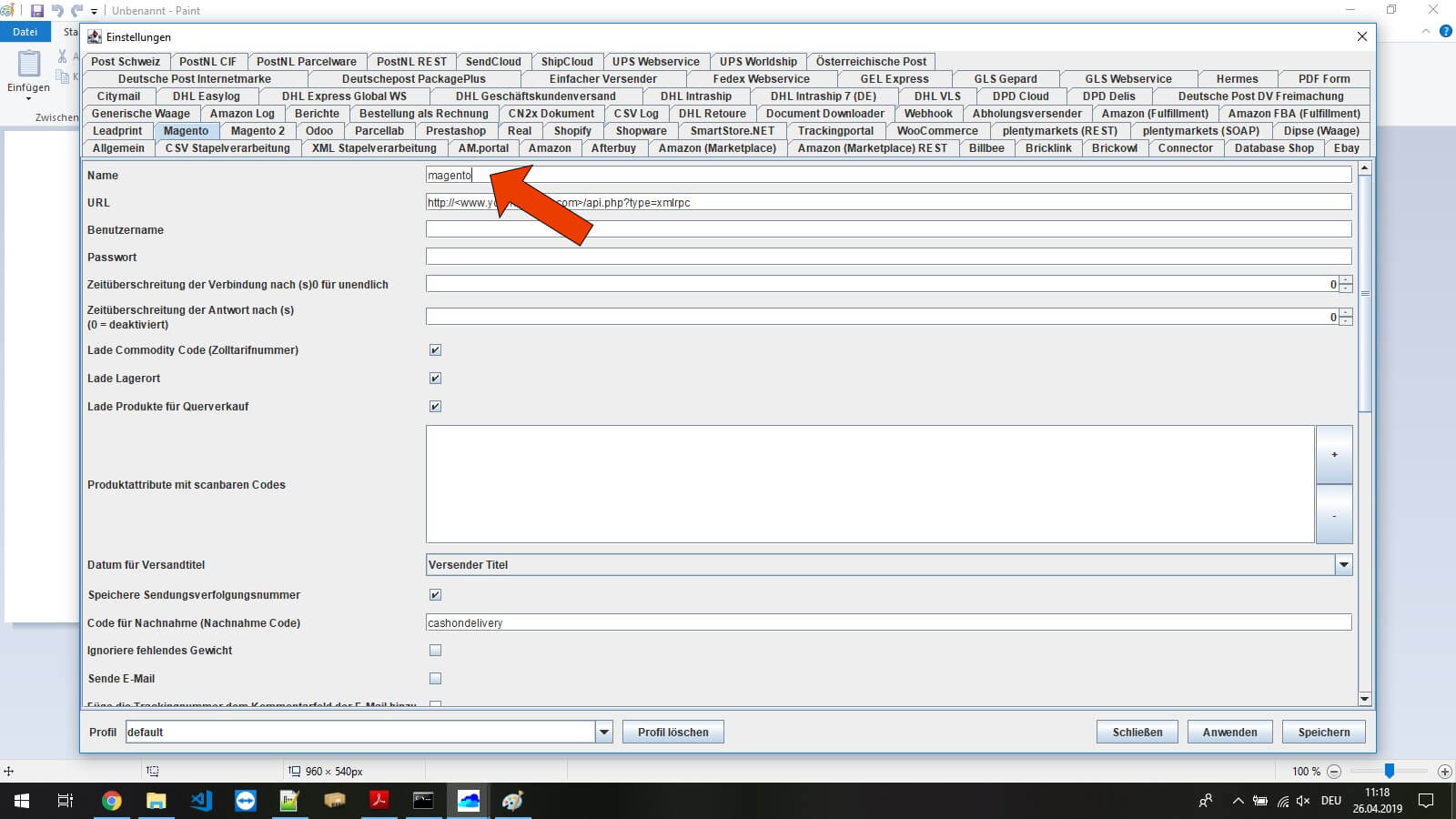Open the Paint palette icon in taskbar

(513, 801)
